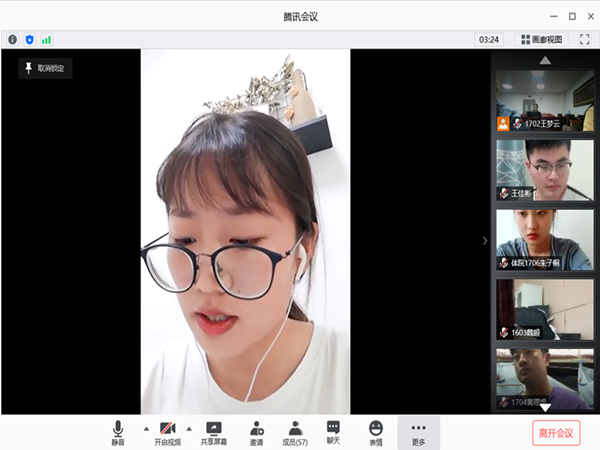Open the 表情 emoji reactions
600x450 pixels.
click(376, 428)
